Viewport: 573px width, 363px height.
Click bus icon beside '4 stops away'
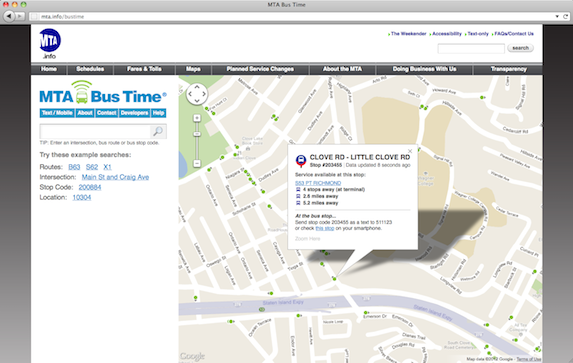[298, 190]
